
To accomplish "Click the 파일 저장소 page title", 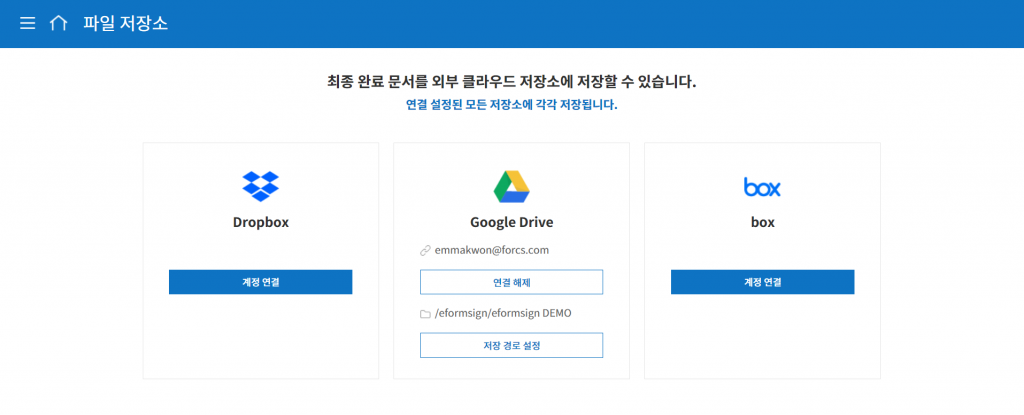I will [x=125, y=24].
